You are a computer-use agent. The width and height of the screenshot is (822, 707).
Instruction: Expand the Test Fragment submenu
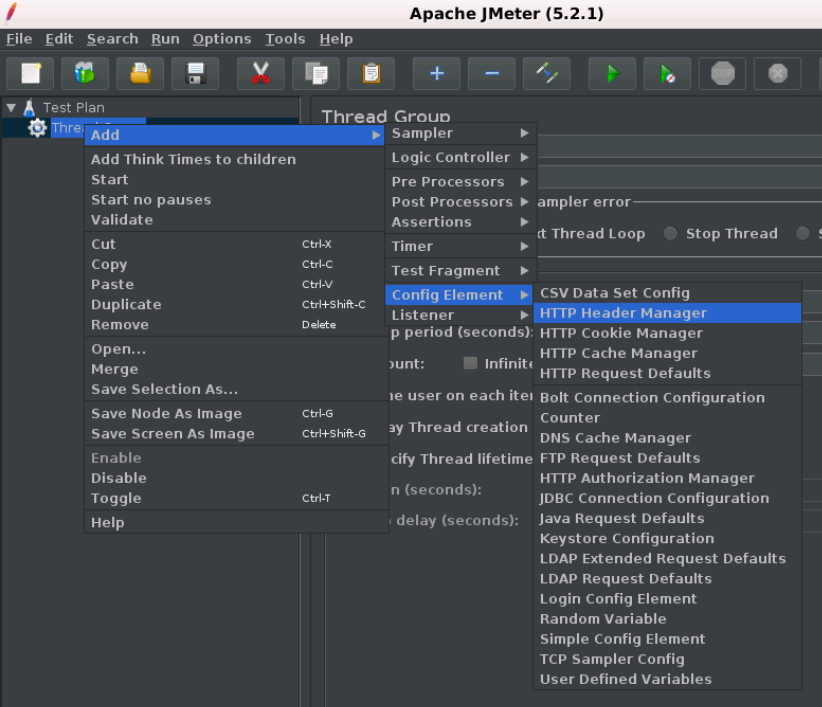pyautogui.click(x=460, y=270)
